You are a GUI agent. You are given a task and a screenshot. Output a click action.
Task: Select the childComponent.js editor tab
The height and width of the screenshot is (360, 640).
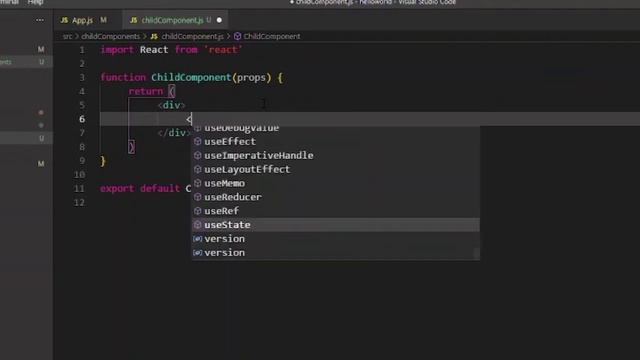(x=176, y=20)
